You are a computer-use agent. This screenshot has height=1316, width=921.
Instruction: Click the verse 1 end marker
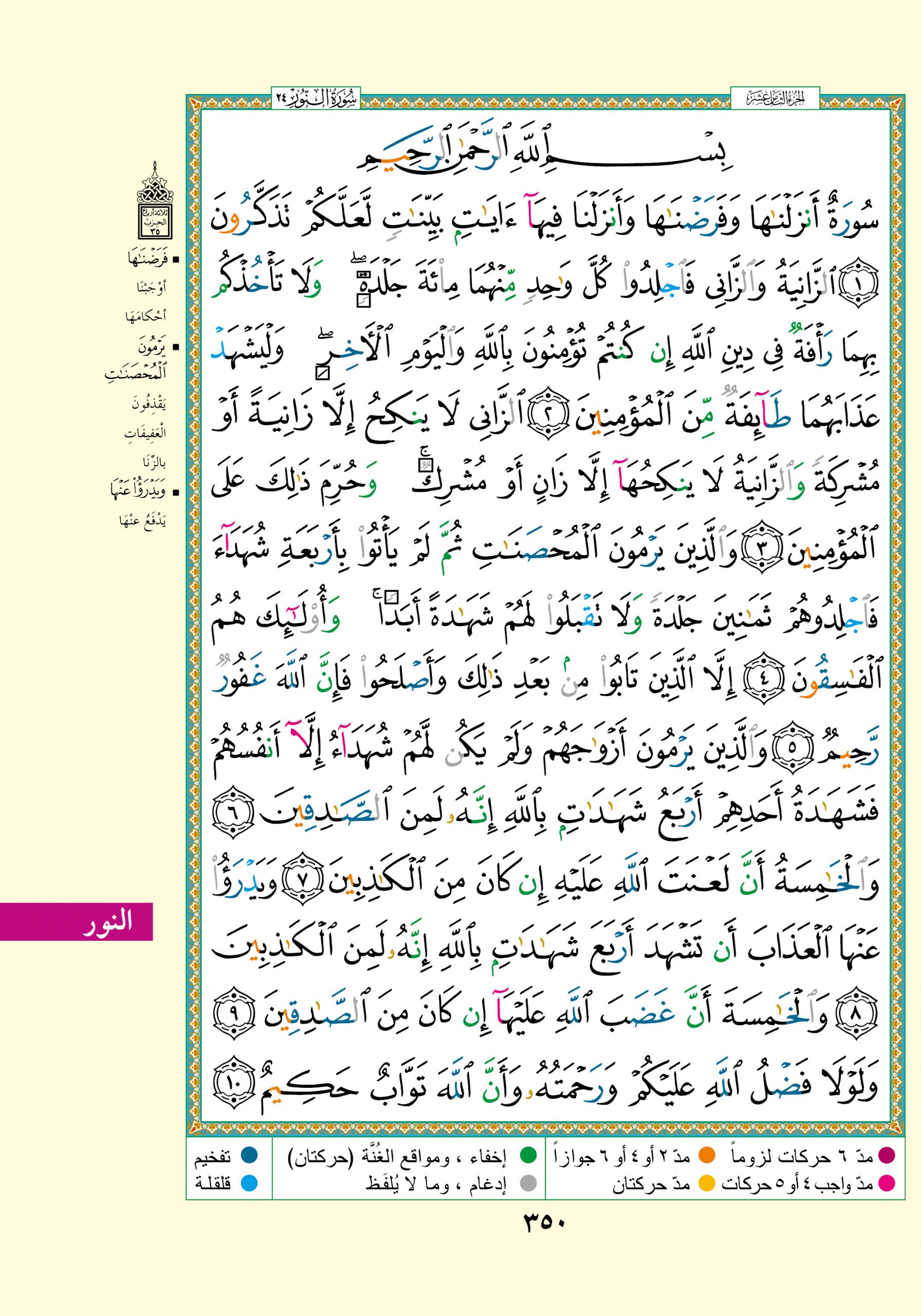[859, 285]
